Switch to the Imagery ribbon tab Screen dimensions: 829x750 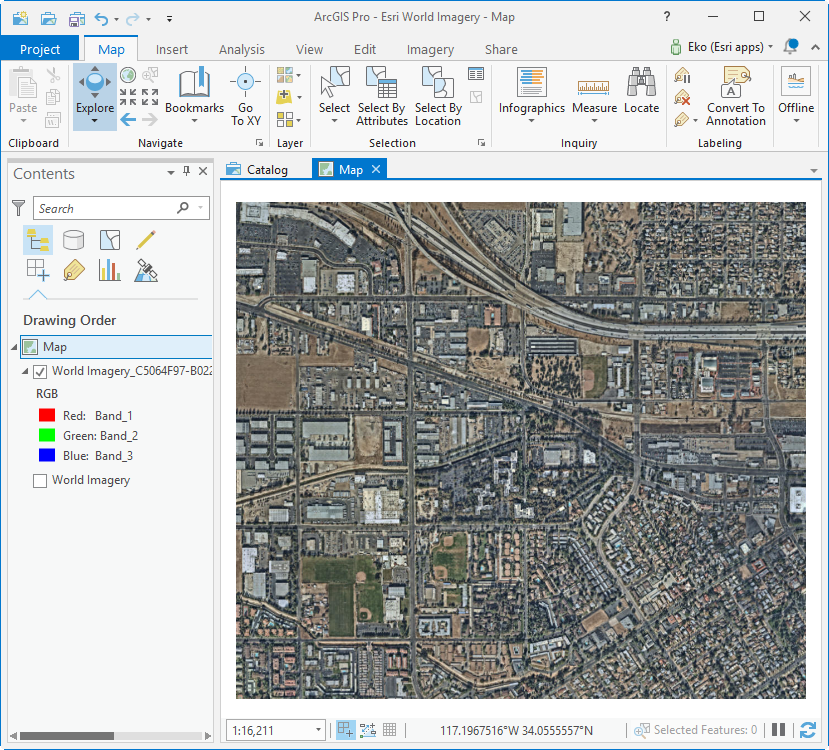pyautogui.click(x=429, y=49)
